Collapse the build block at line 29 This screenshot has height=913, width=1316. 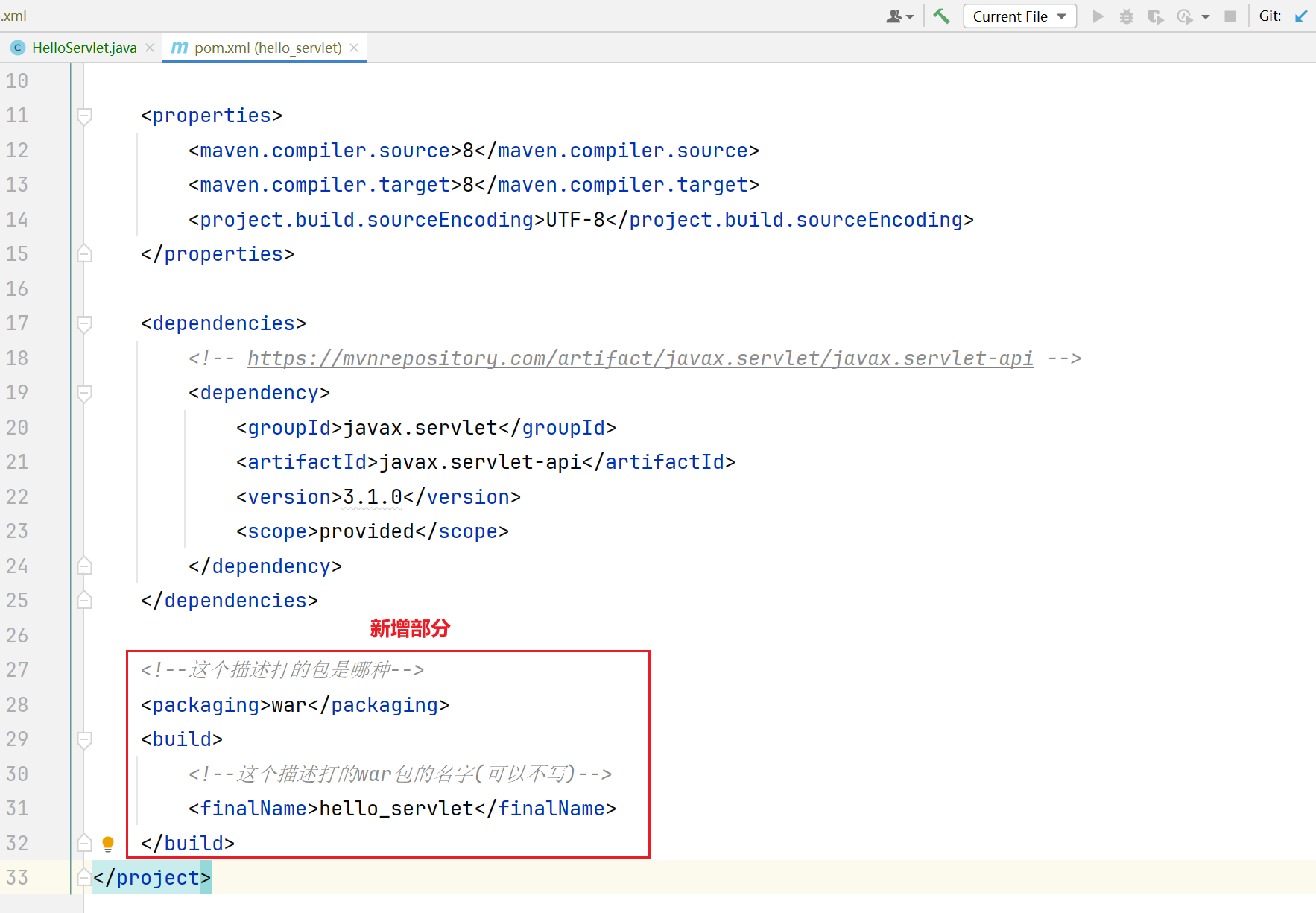click(x=85, y=739)
